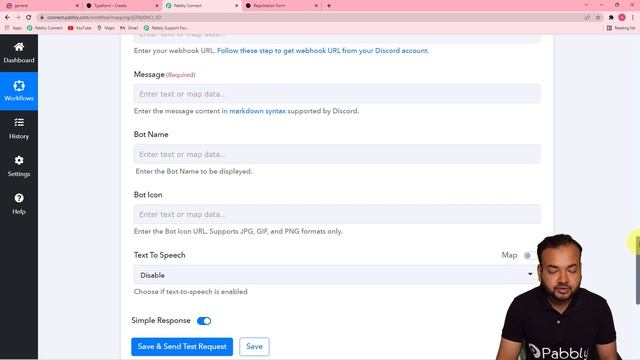640x360 pixels.
Task: Click the Save button
Action: coord(254,347)
